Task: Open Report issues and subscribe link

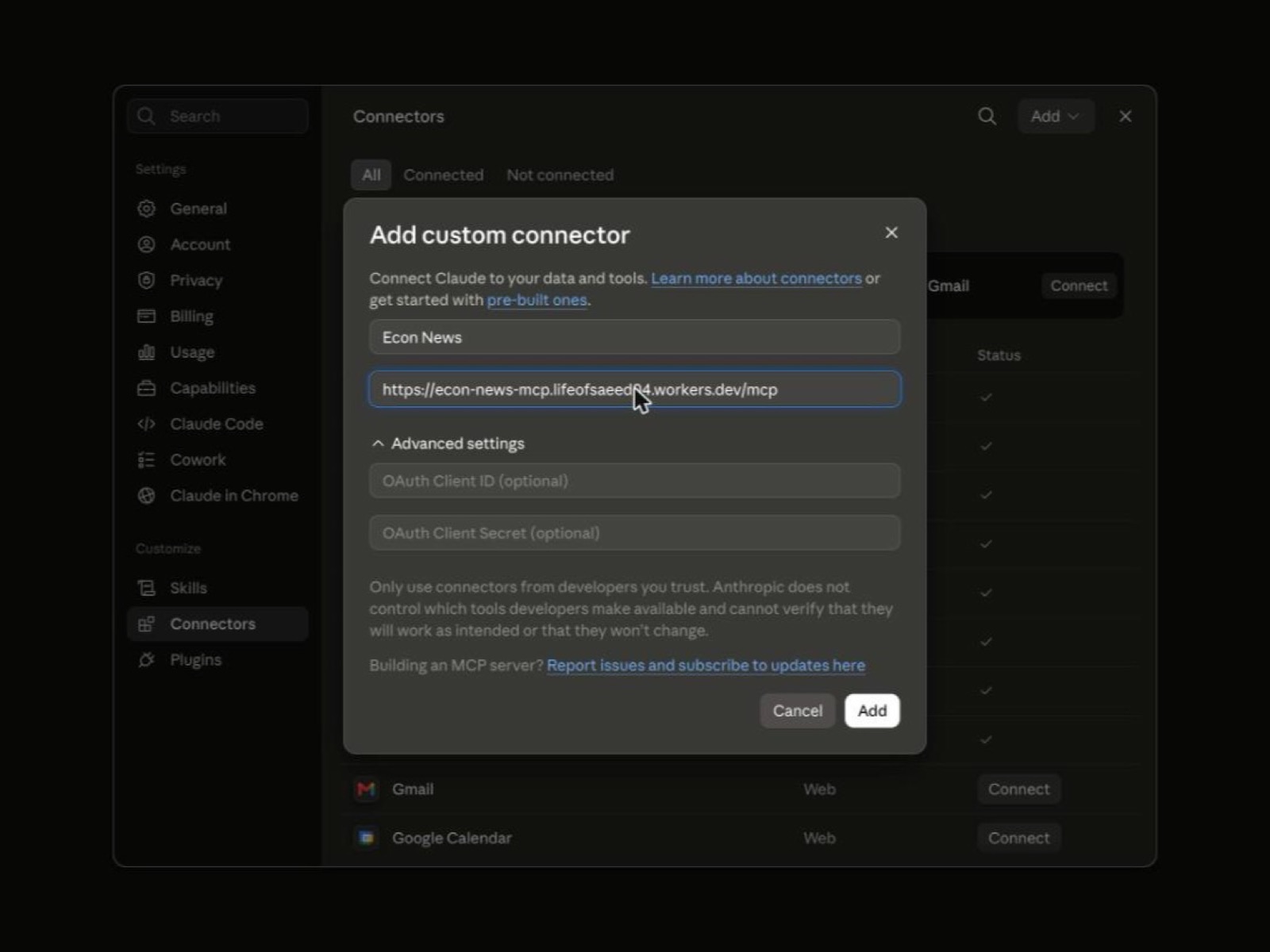Action: pos(706,666)
